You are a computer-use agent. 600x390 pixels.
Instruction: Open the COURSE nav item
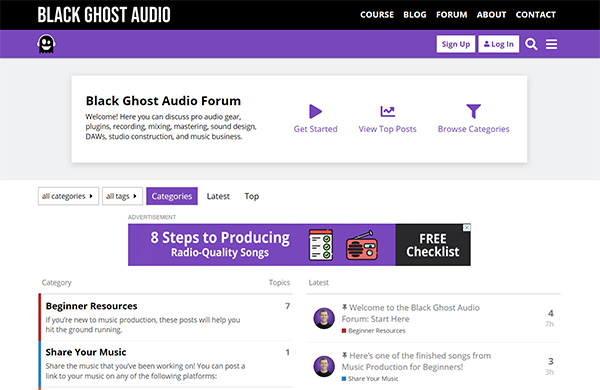click(x=377, y=15)
